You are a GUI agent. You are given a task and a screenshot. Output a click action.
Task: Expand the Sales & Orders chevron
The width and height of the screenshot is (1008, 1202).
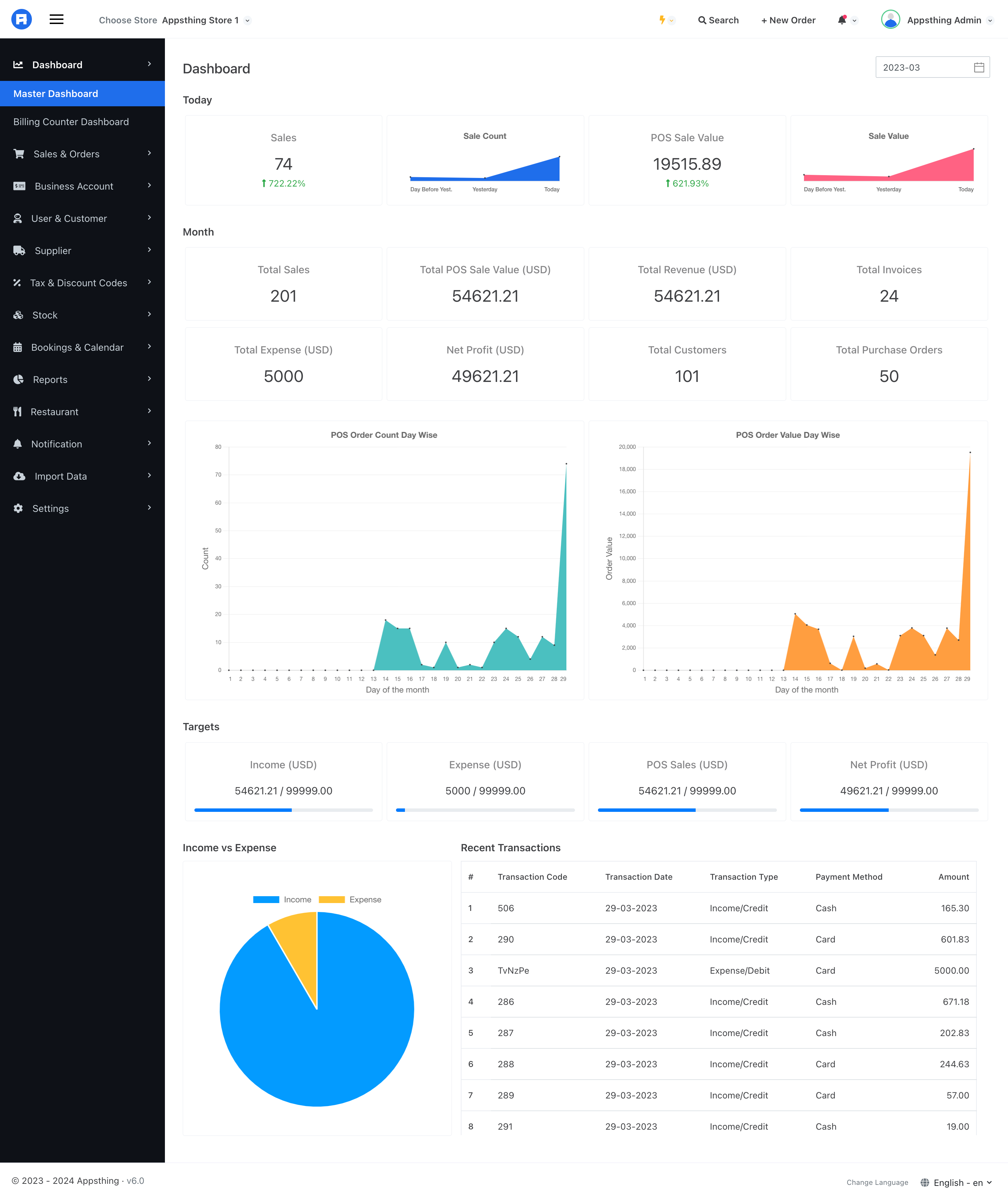149,153
